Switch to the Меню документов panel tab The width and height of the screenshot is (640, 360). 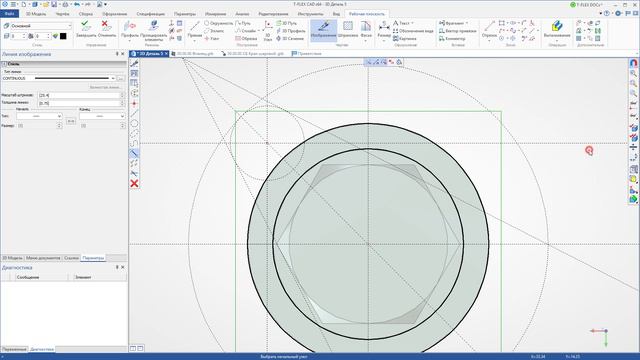coord(43,258)
